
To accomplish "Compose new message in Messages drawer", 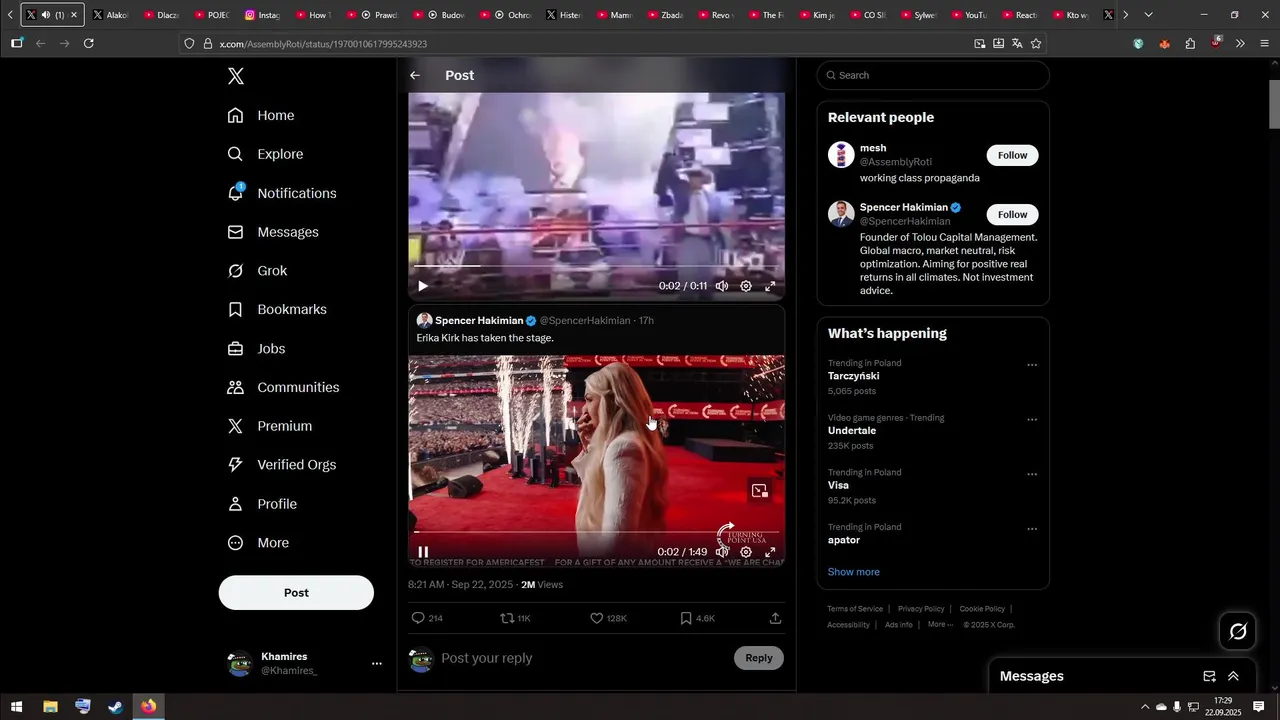I will click(x=1209, y=676).
